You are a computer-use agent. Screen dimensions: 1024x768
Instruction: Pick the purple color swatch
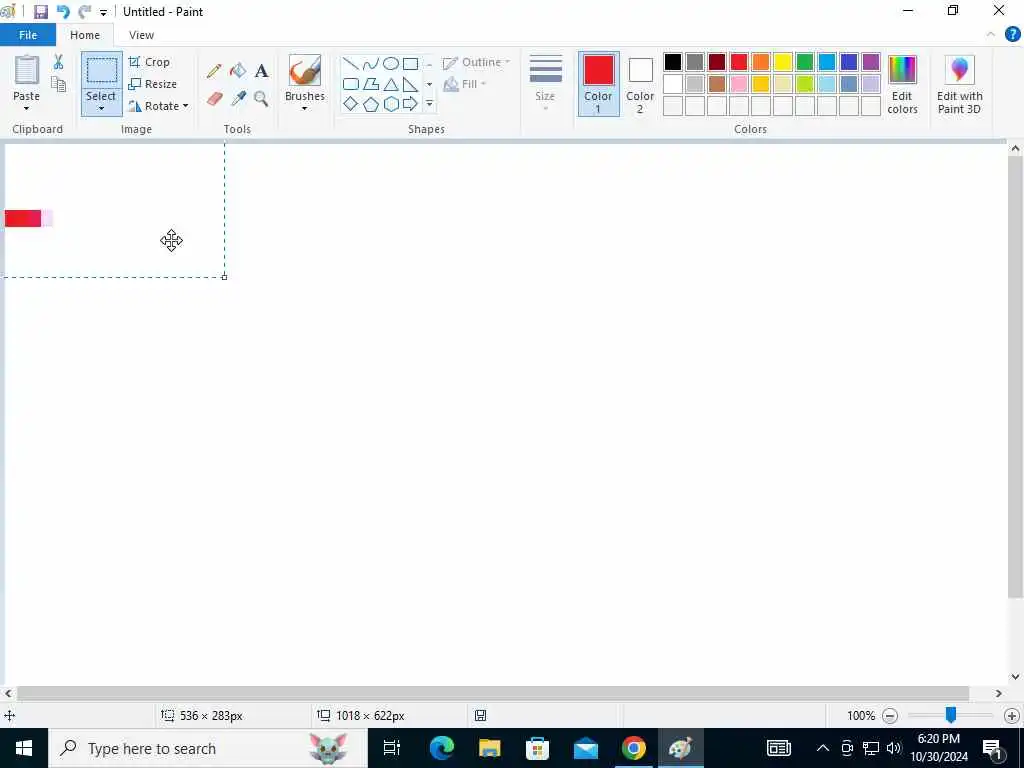pyautogui.click(x=871, y=62)
